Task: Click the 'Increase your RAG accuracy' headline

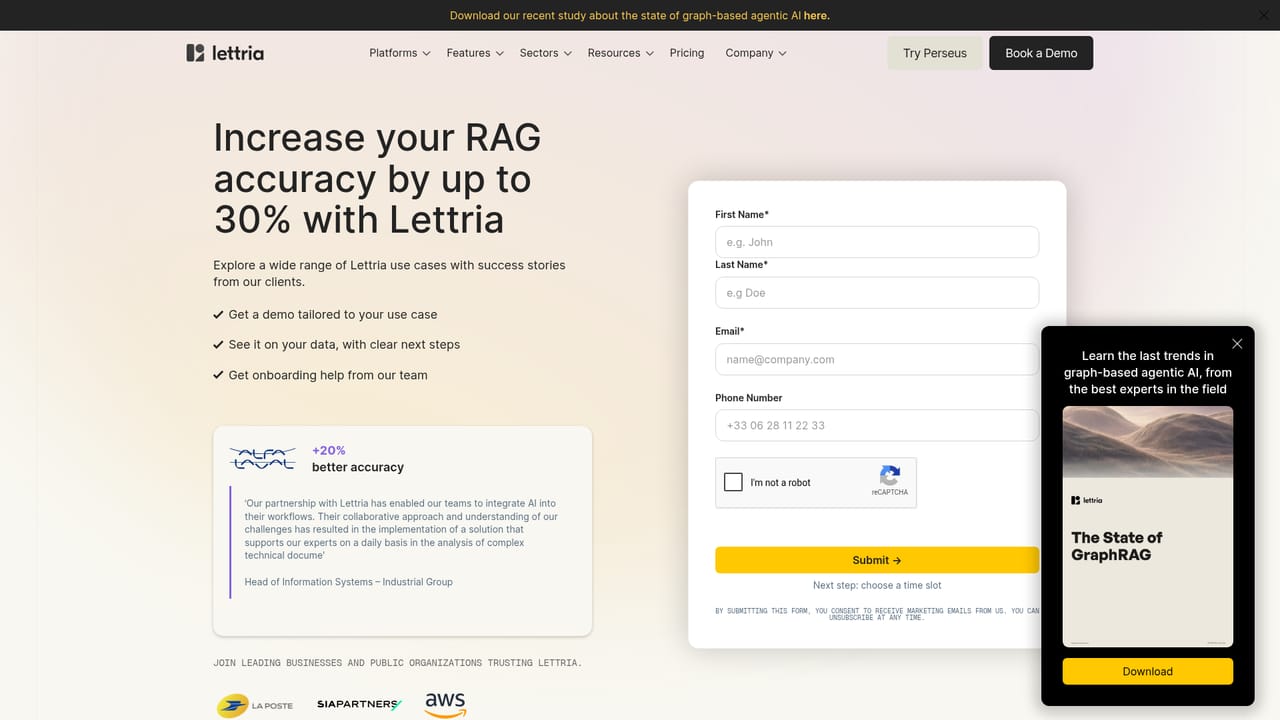Action: [x=377, y=179]
